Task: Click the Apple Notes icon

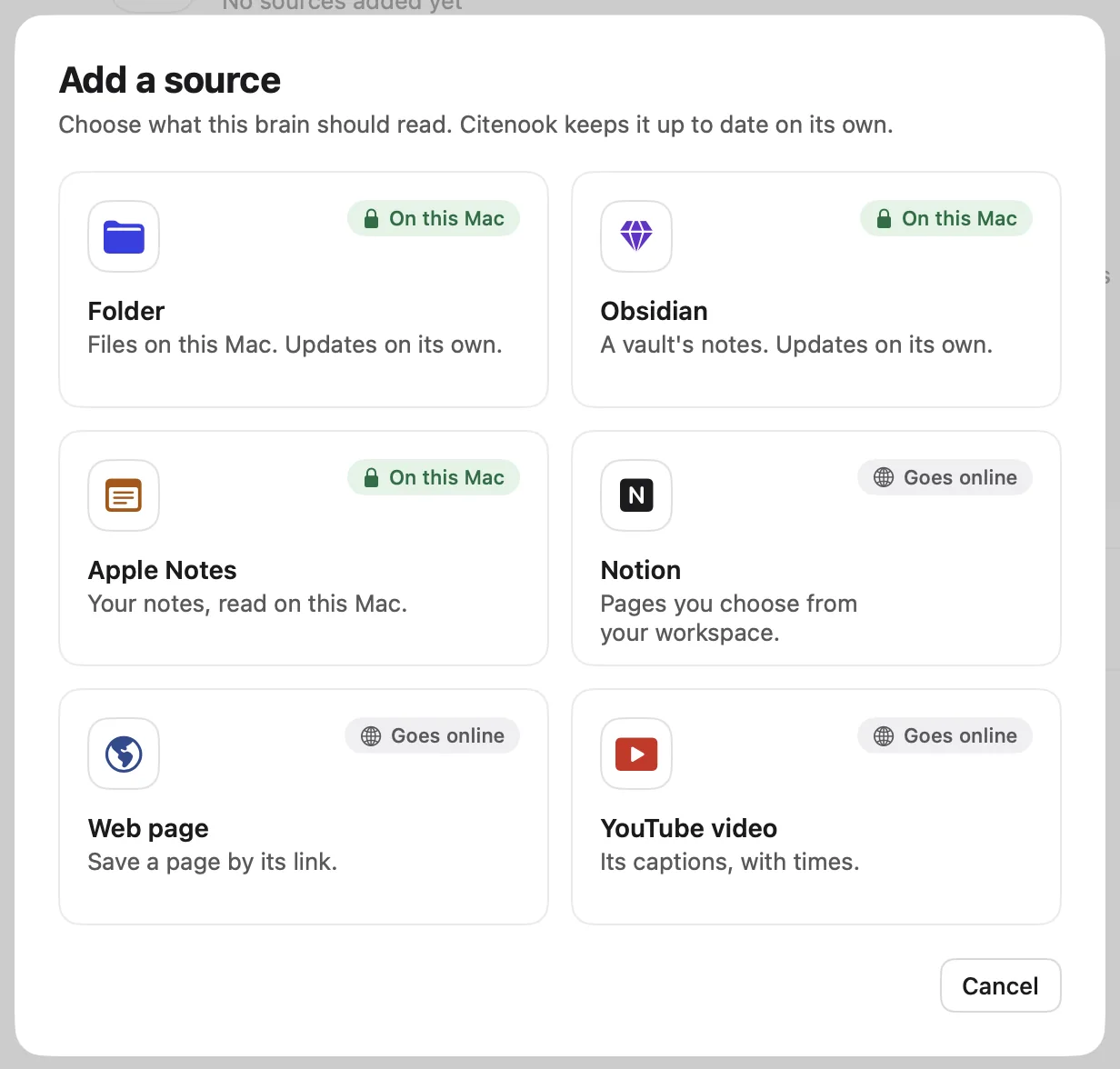Action: [x=124, y=495]
